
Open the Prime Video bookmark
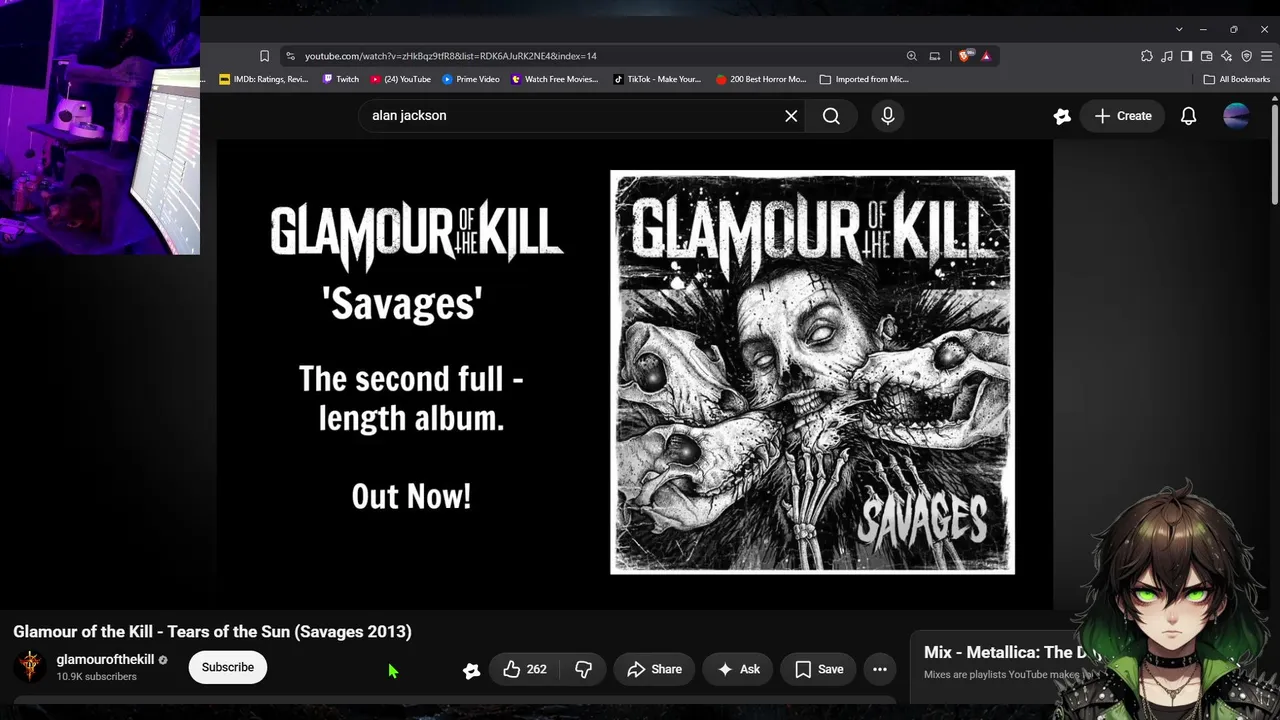click(471, 79)
